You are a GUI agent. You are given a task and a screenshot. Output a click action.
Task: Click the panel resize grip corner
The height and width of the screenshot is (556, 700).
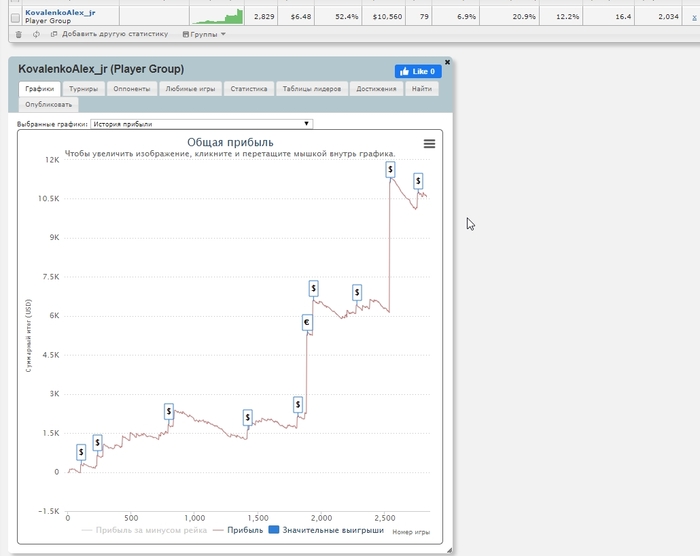click(x=449, y=550)
